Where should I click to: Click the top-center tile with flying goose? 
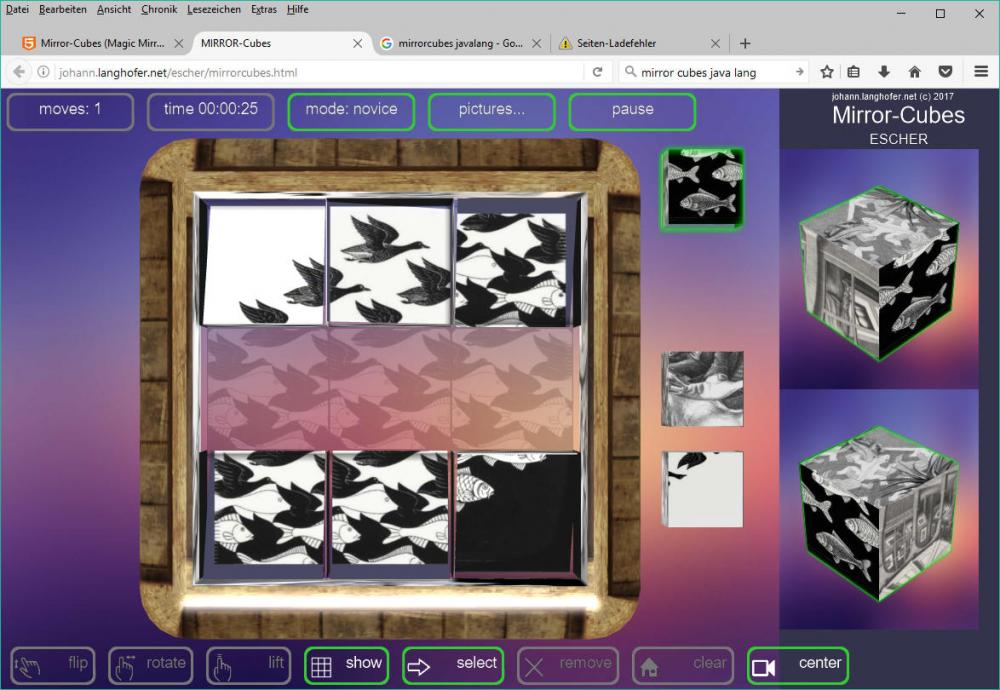click(x=390, y=263)
